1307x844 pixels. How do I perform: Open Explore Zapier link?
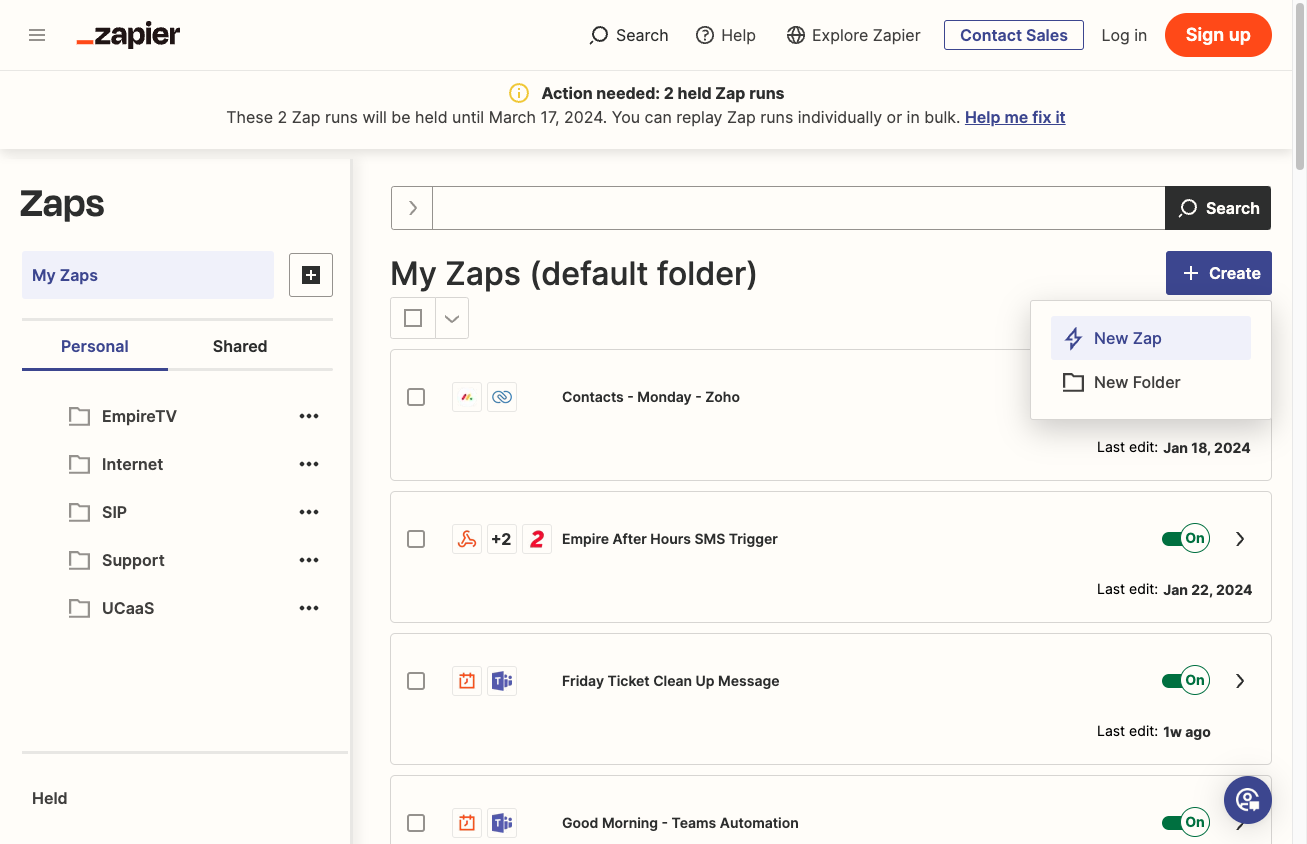[x=853, y=35]
